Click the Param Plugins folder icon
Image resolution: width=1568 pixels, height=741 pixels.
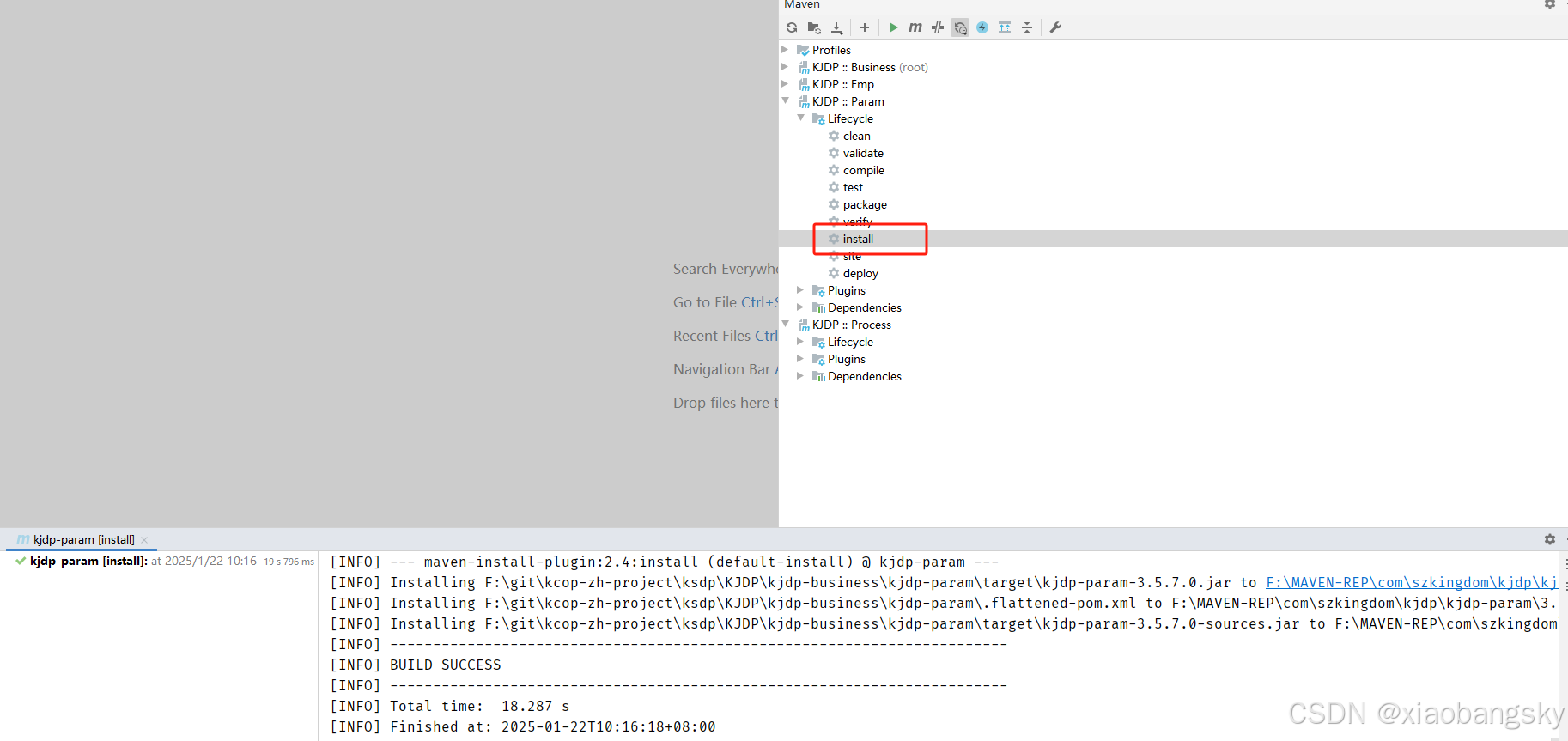(x=818, y=290)
